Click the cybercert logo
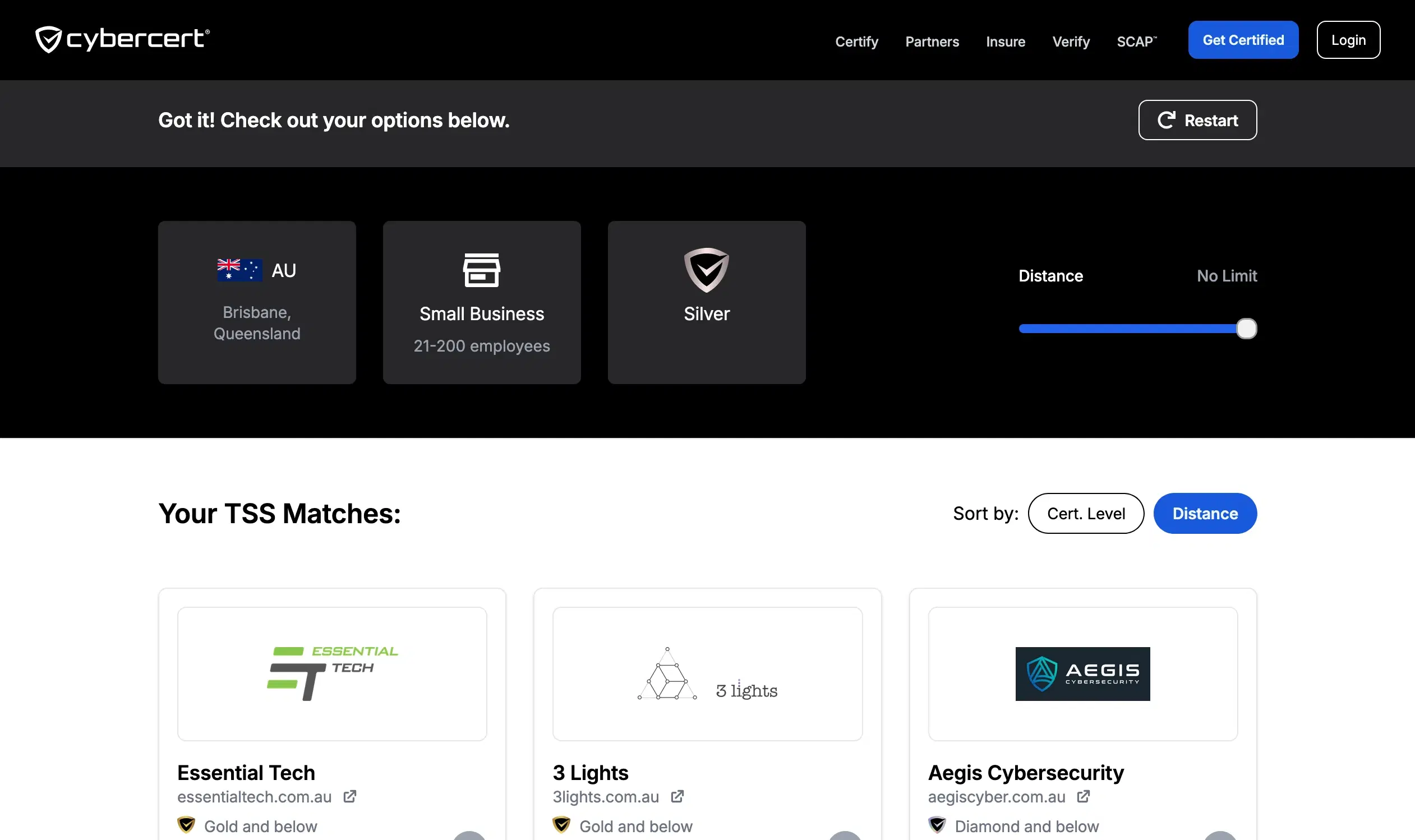This screenshot has height=840, width=1415. pyautogui.click(x=122, y=40)
